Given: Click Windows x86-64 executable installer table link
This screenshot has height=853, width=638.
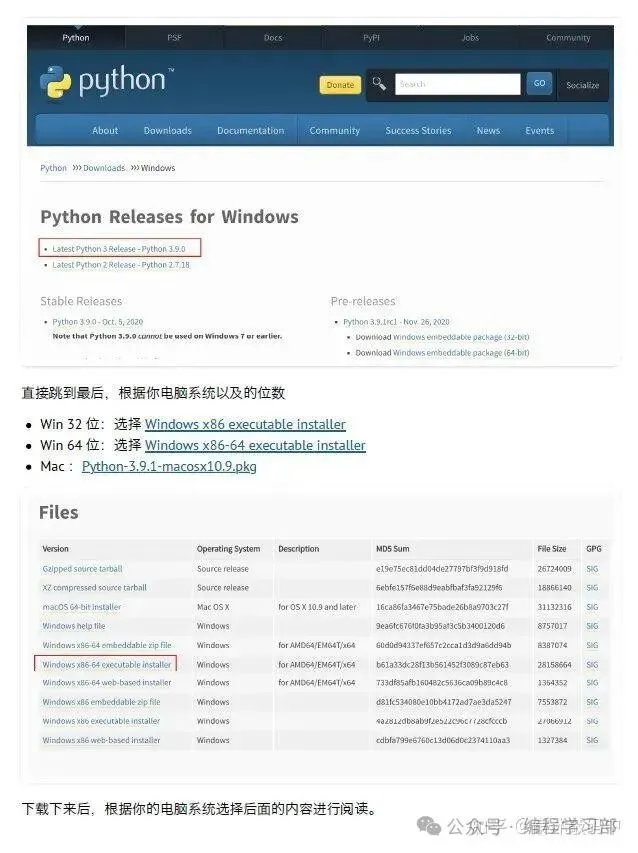Looking at the screenshot, I should coord(107,664).
